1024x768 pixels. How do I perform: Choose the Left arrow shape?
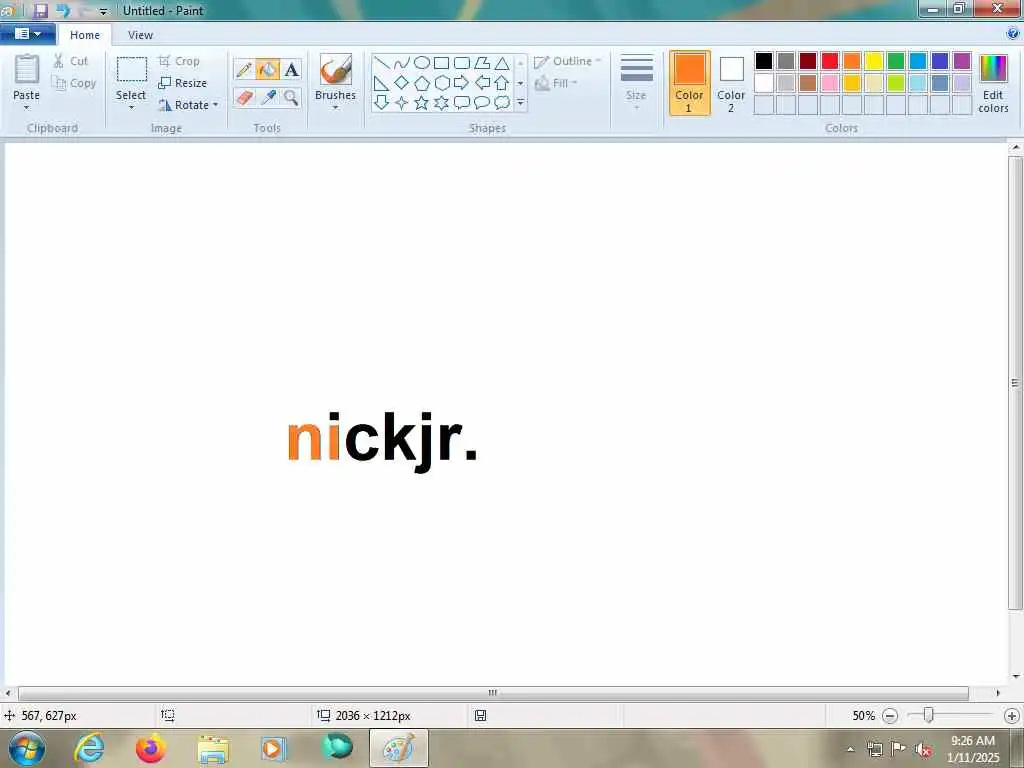[482, 83]
